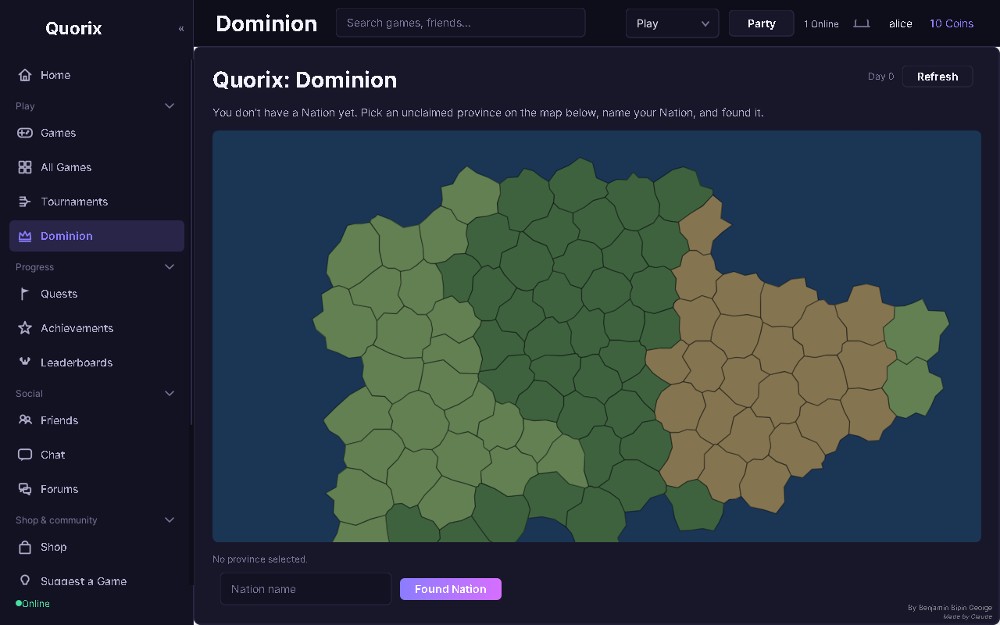Screen dimensions: 1000x625
Task: Click the Shop bag icon
Action: (25, 547)
